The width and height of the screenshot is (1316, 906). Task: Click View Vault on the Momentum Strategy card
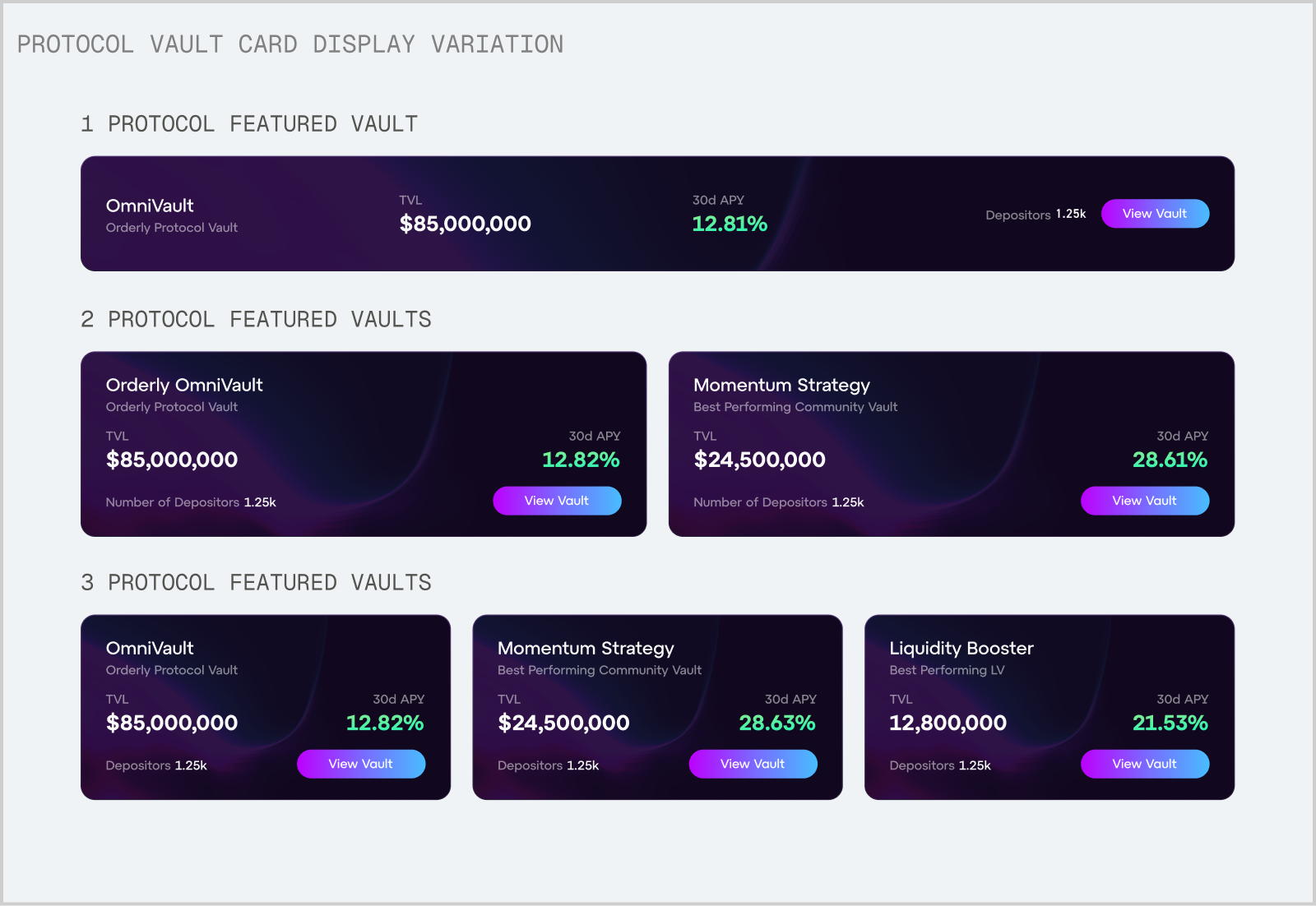pos(1145,501)
